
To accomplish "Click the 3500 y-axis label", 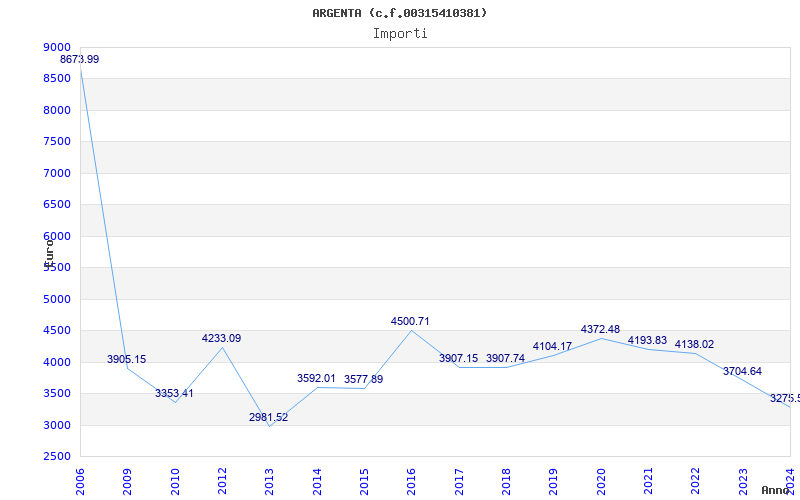I will pyautogui.click(x=57, y=393).
